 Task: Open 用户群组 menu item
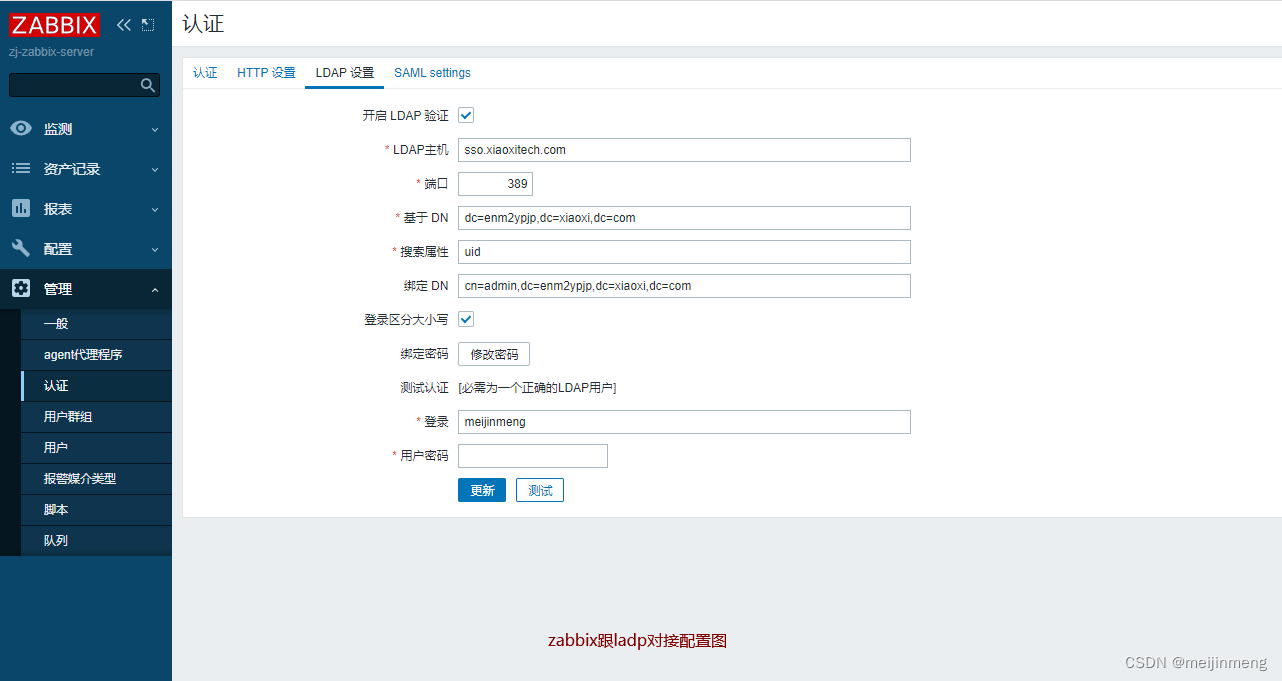[x=96, y=417]
